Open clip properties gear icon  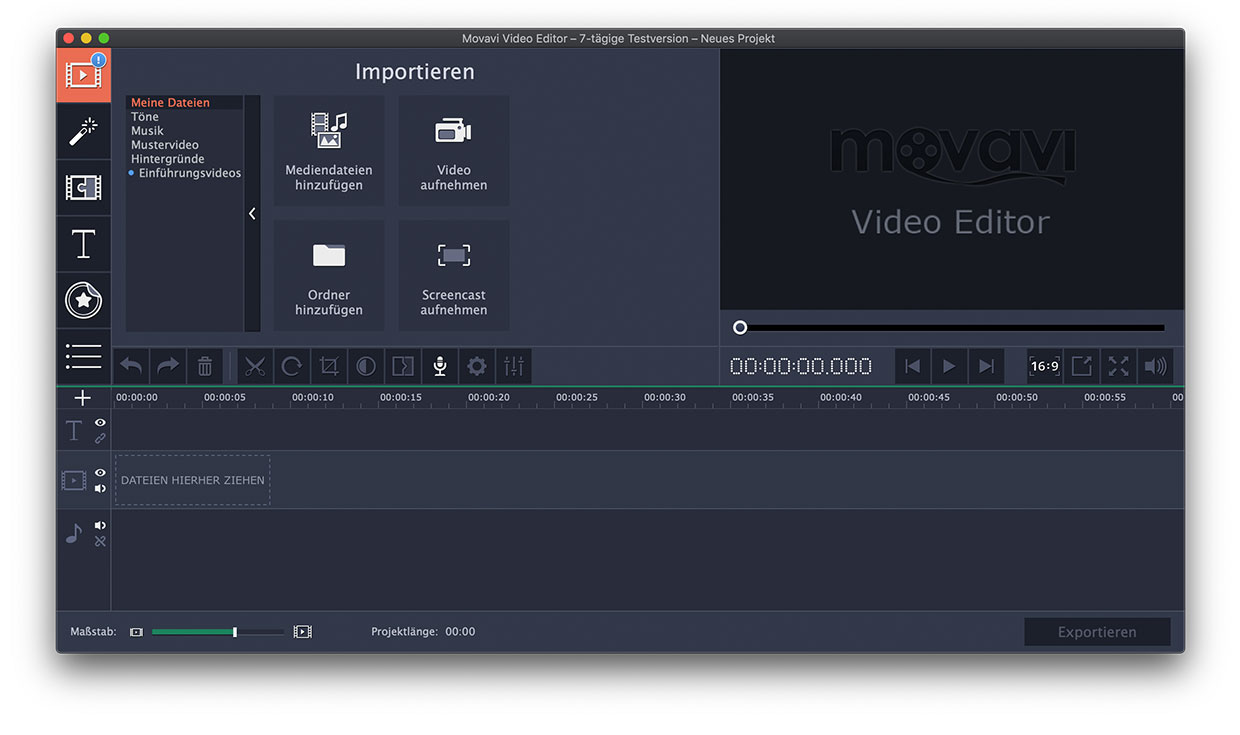(x=477, y=366)
